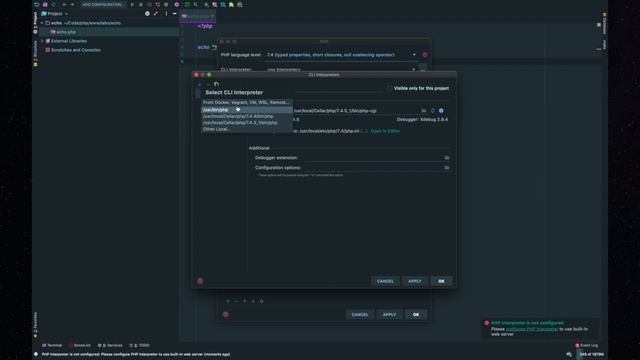The width and height of the screenshot is (640, 360).
Task: Click the copy interpreter icon in CLI dialog toolbar
Action: point(216,84)
